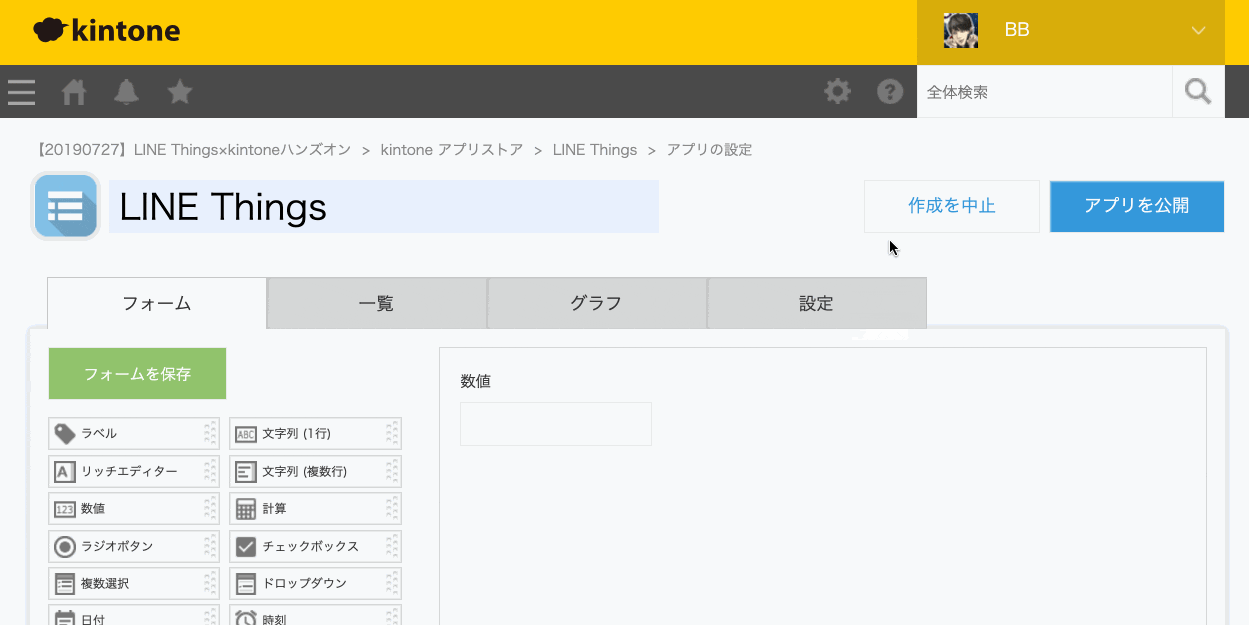Open kintone settings via the gear icon

pos(837,91)
